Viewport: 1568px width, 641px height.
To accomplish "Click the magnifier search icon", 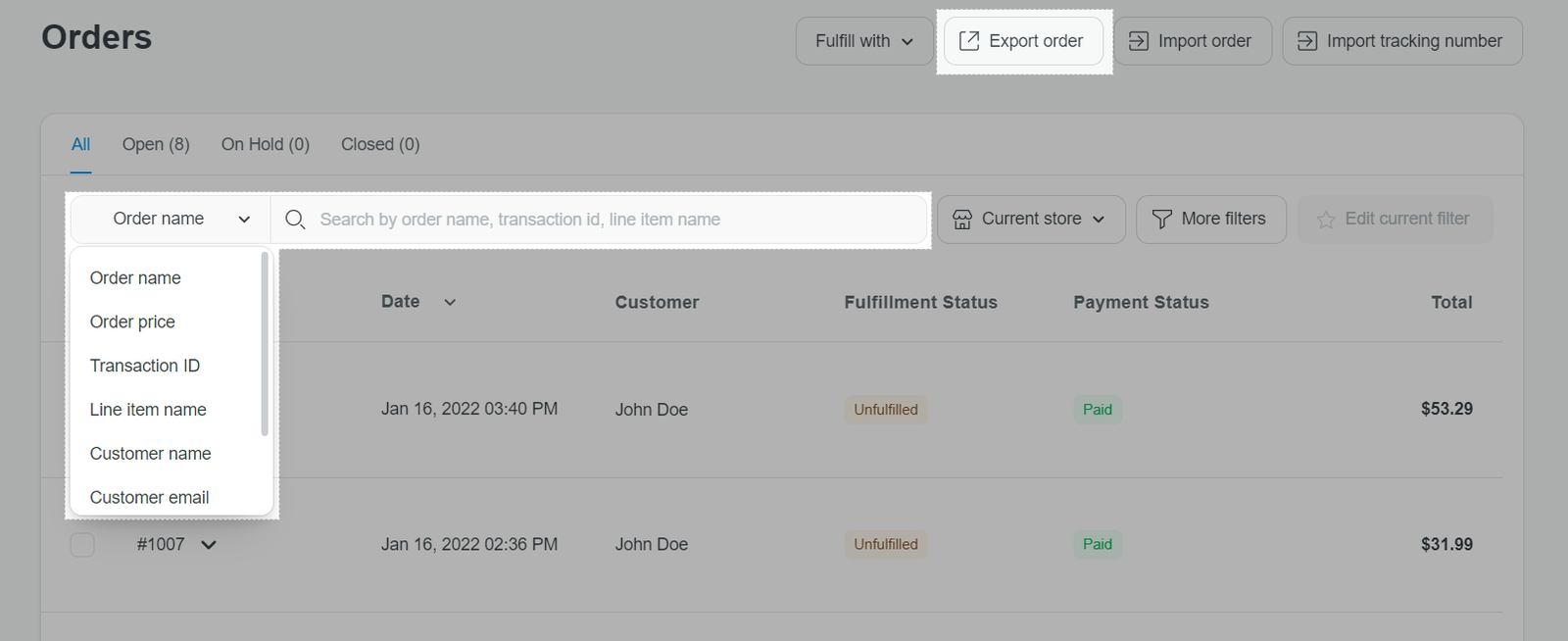I will coord(295,220).
